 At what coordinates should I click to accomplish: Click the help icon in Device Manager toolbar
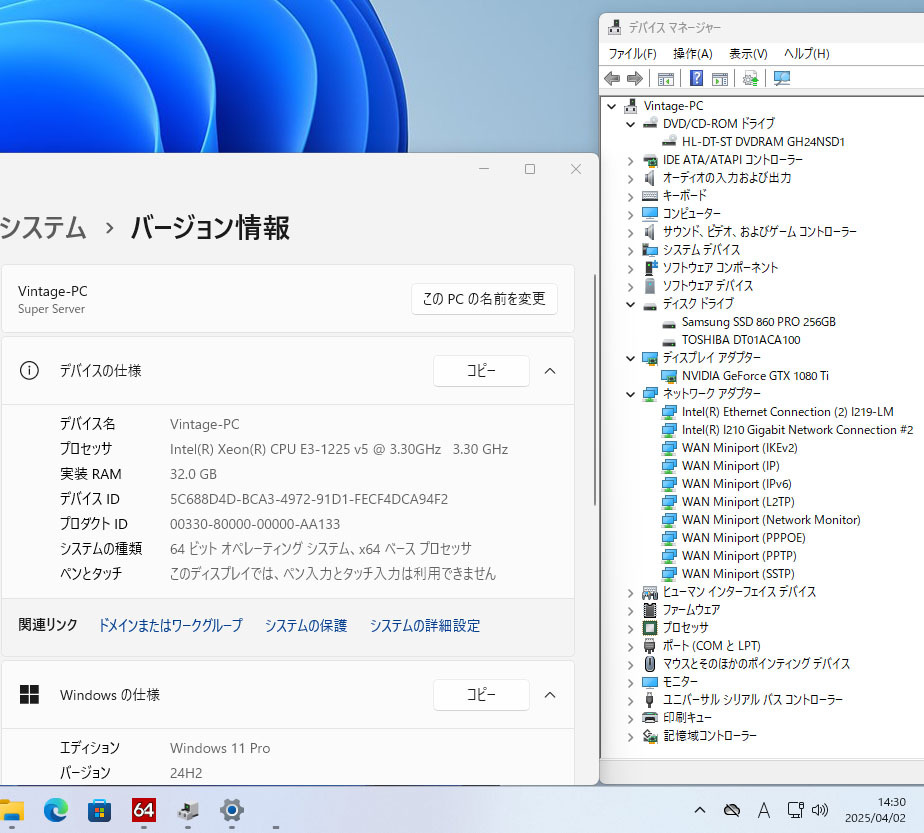pos(697,78)
